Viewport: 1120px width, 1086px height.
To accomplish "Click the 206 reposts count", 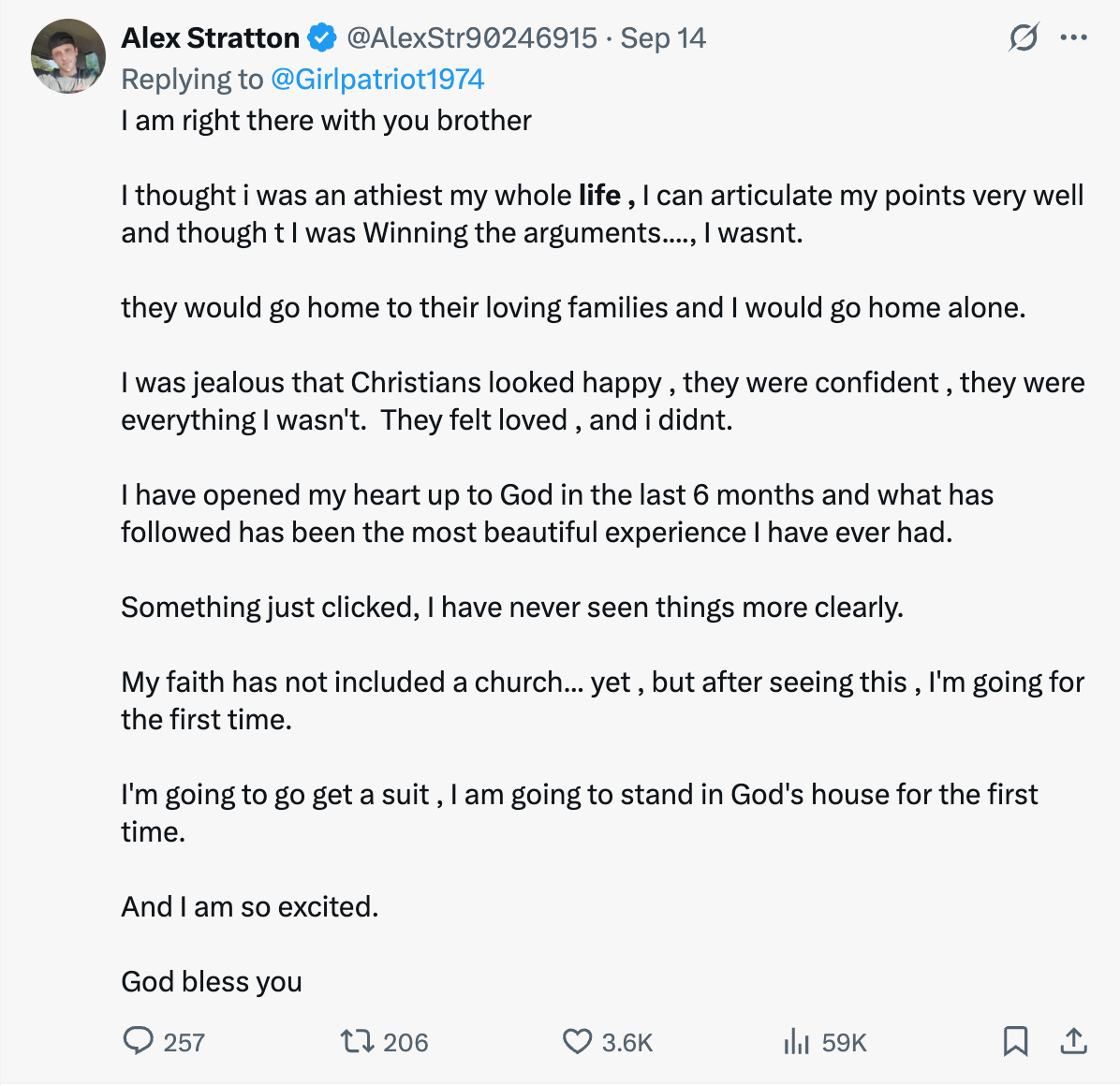I will (x=405, y=1043).
